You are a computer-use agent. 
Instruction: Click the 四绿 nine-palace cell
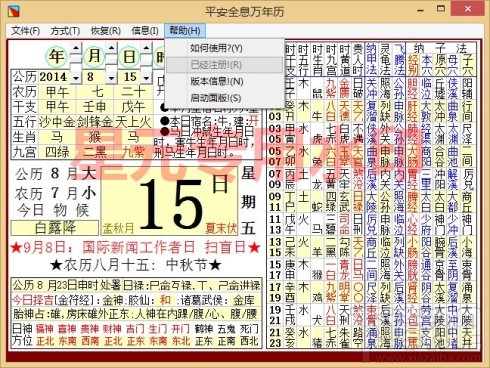(x=57, y=152)
